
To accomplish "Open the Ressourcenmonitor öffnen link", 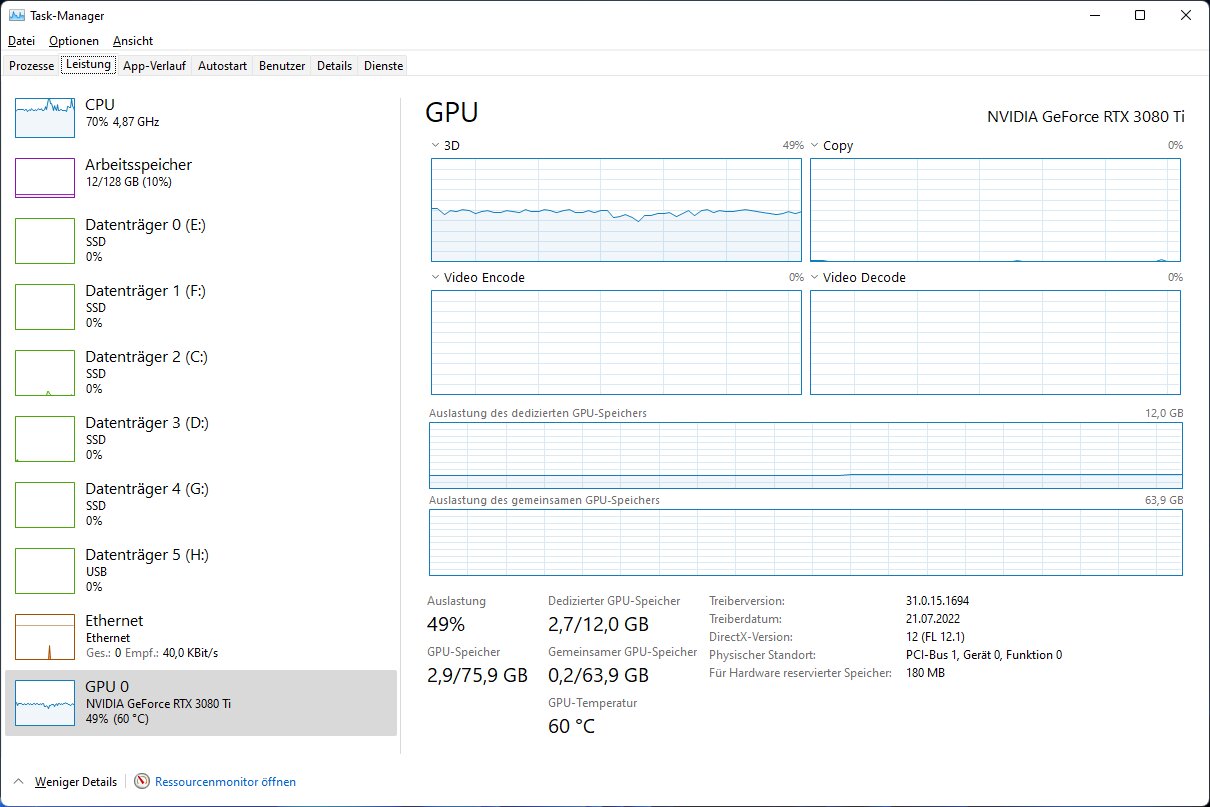I will coord(225,782).
